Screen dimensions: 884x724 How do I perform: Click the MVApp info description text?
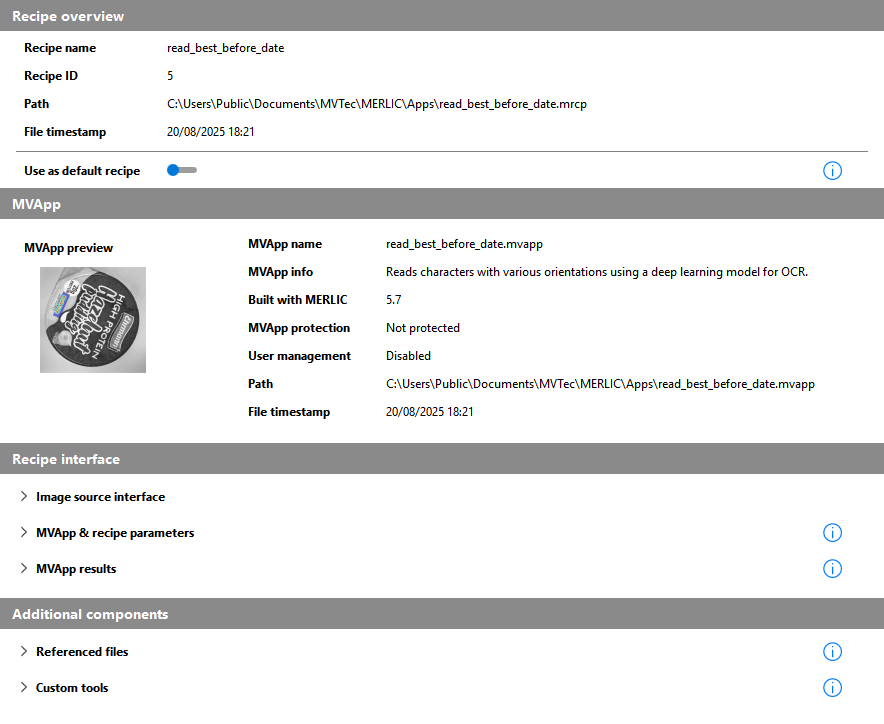point(596,272)
